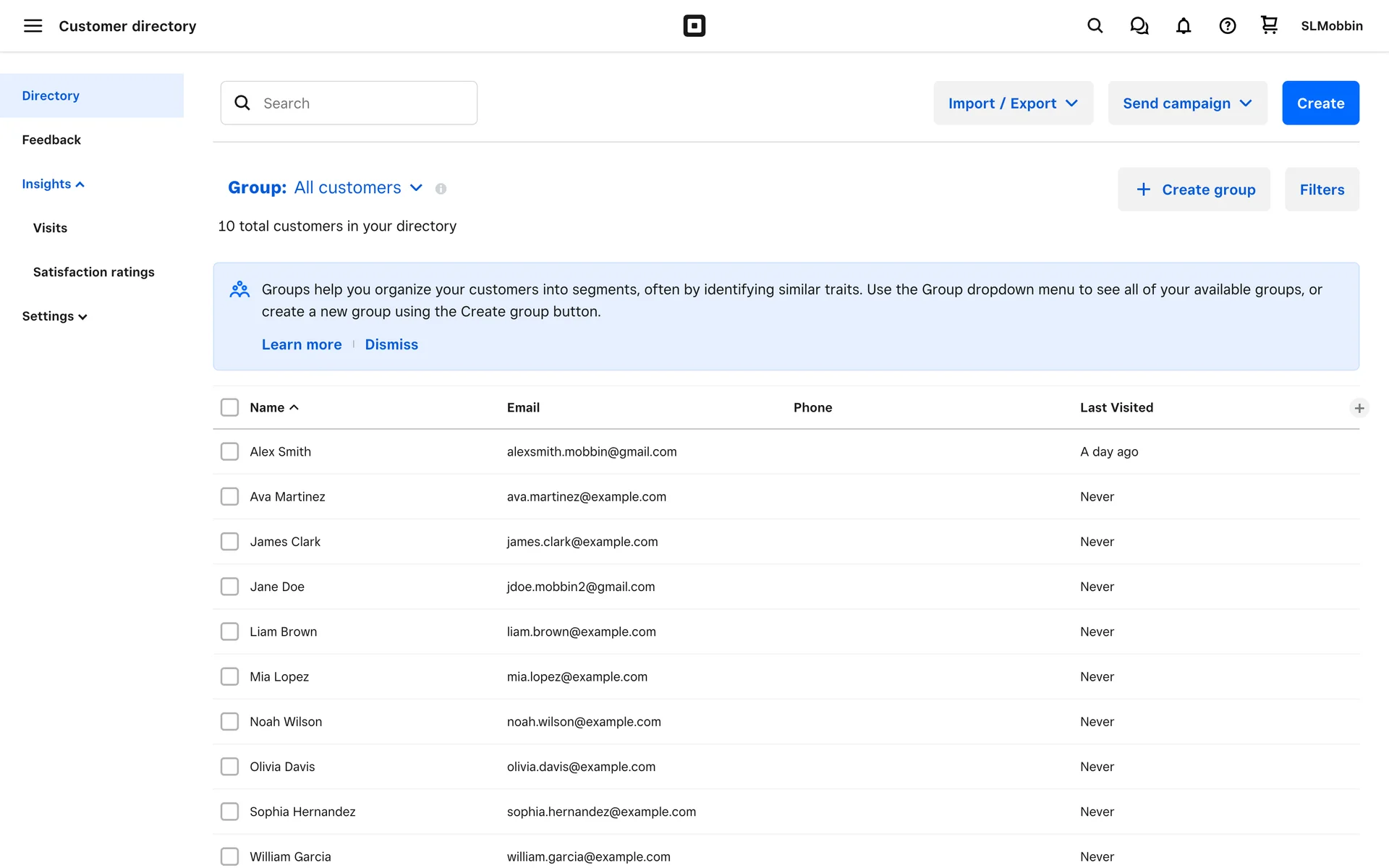
Task: Open the shopping cart icon
Action: click(x=1269, y=25)
